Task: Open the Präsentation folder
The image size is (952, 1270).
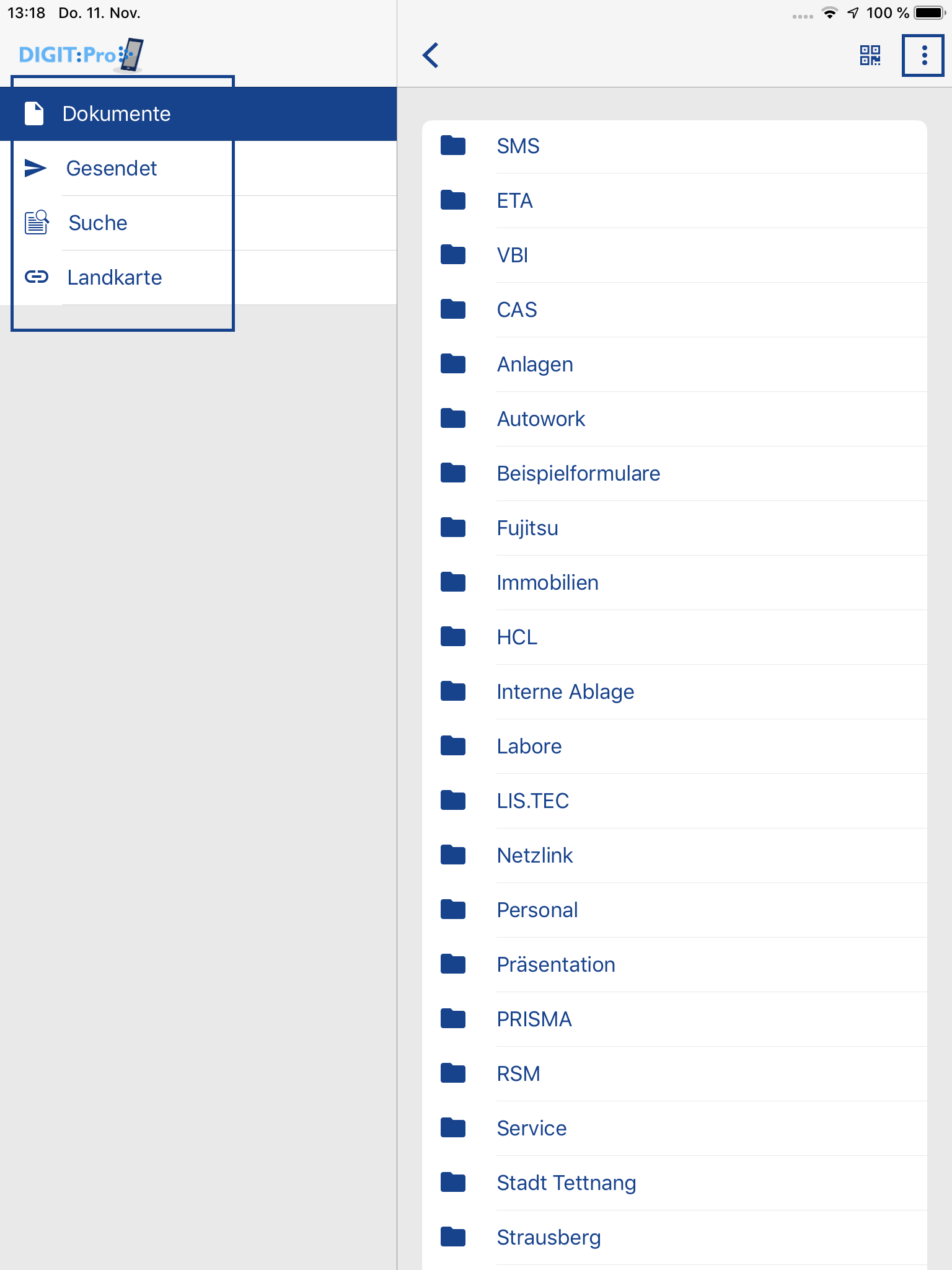Action: tap(556, 965)
